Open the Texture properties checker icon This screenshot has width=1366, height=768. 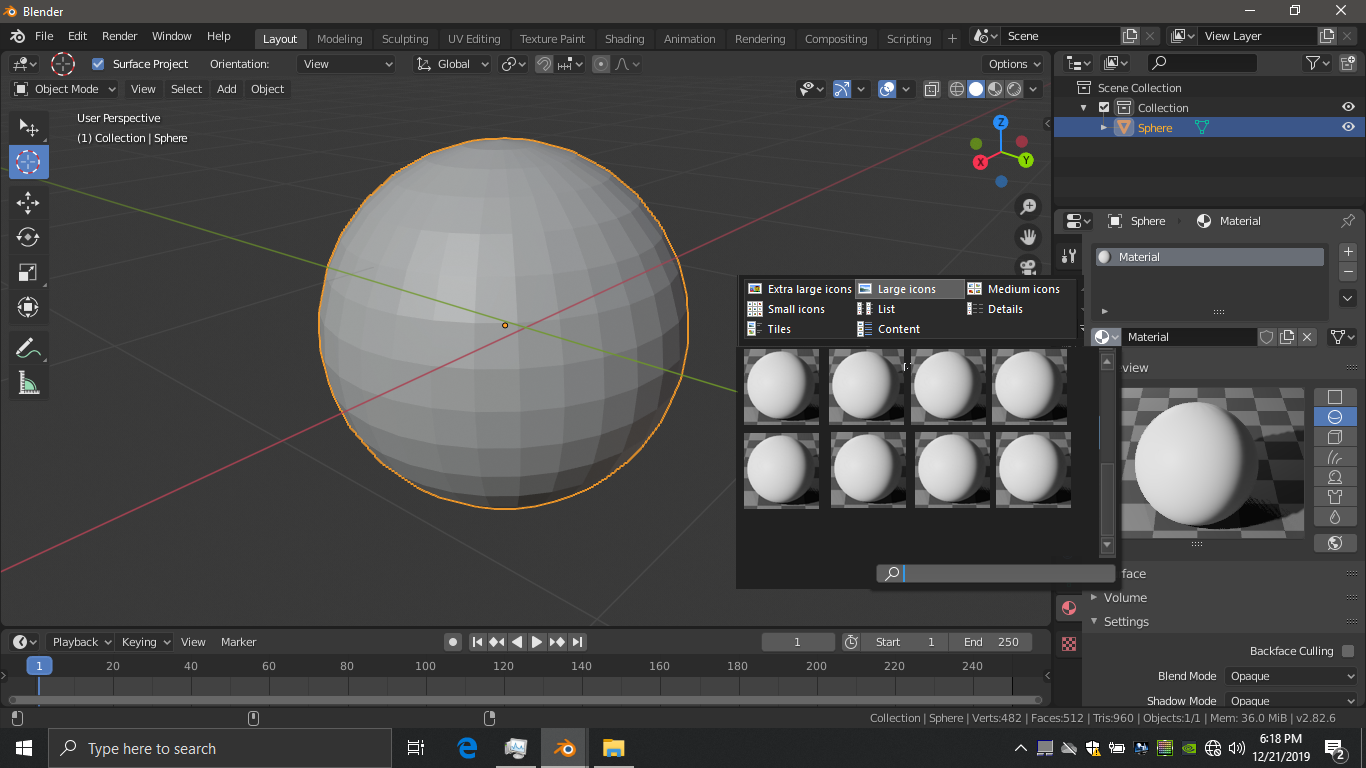(x=1068, y=644)
